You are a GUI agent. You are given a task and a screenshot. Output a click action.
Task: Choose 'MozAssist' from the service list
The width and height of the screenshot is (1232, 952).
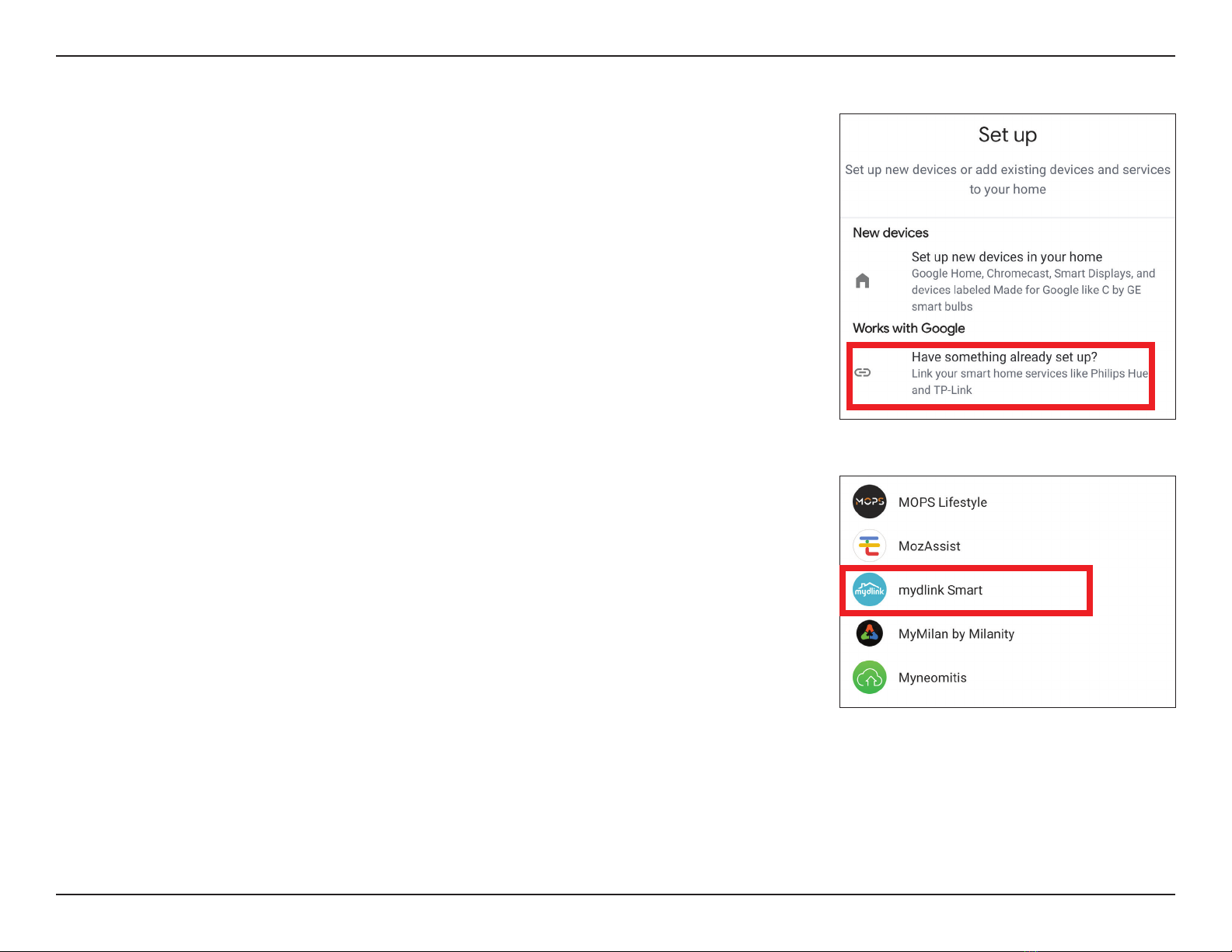coord(930,546)
